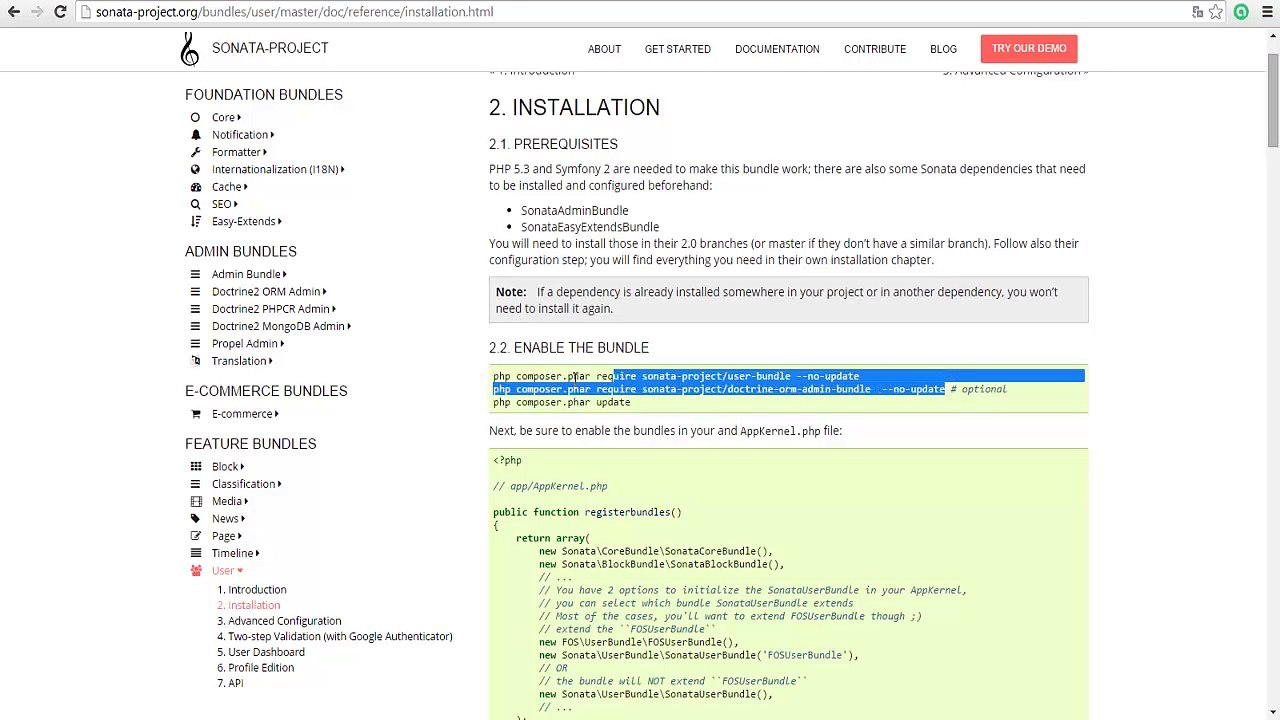Click the green extension icon in toolbar
This screenshot has height=720, width=1280.
click(1241, 12)
